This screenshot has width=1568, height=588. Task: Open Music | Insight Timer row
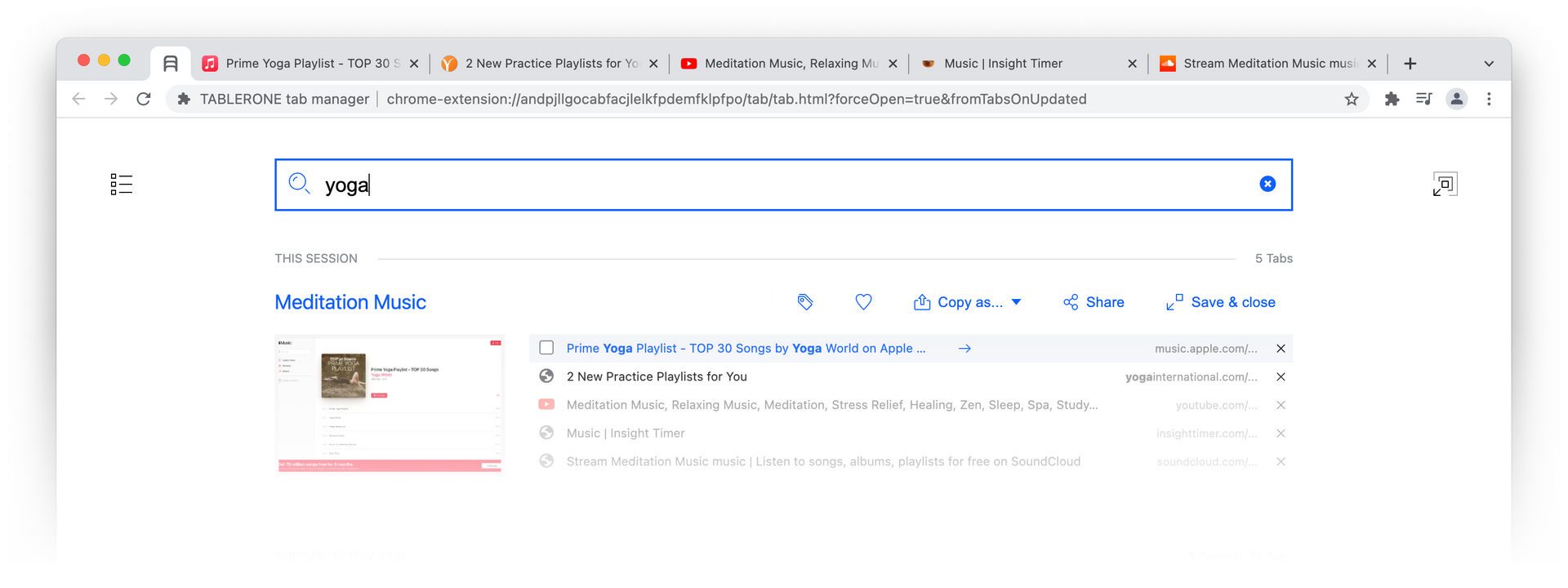coord(626,433)
